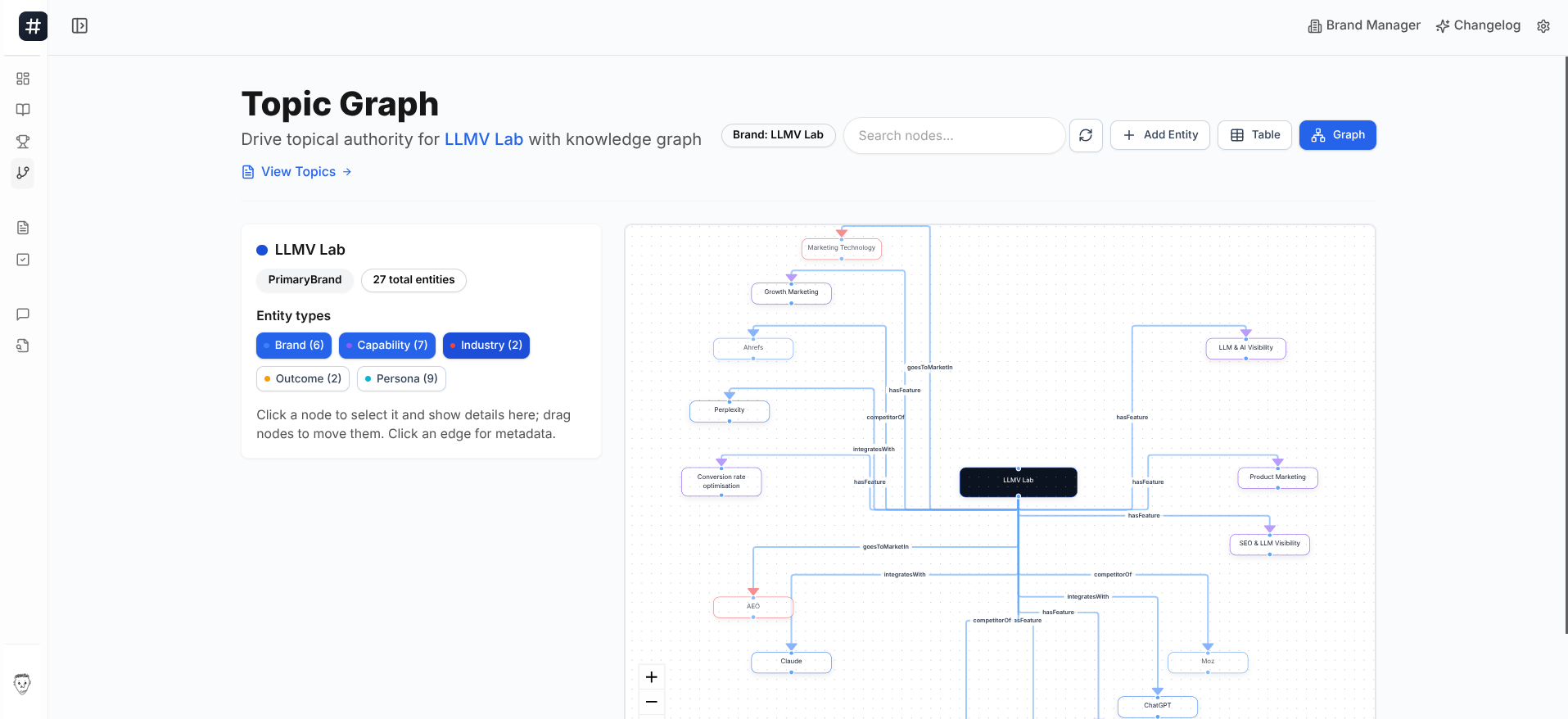Select the Ahrefs node
Viewport: 1568px width, 719px height.
(753, 348)
